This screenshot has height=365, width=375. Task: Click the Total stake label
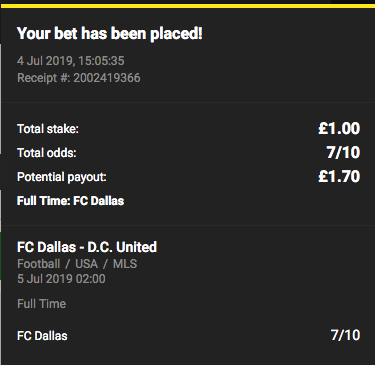tap(48, 129)
